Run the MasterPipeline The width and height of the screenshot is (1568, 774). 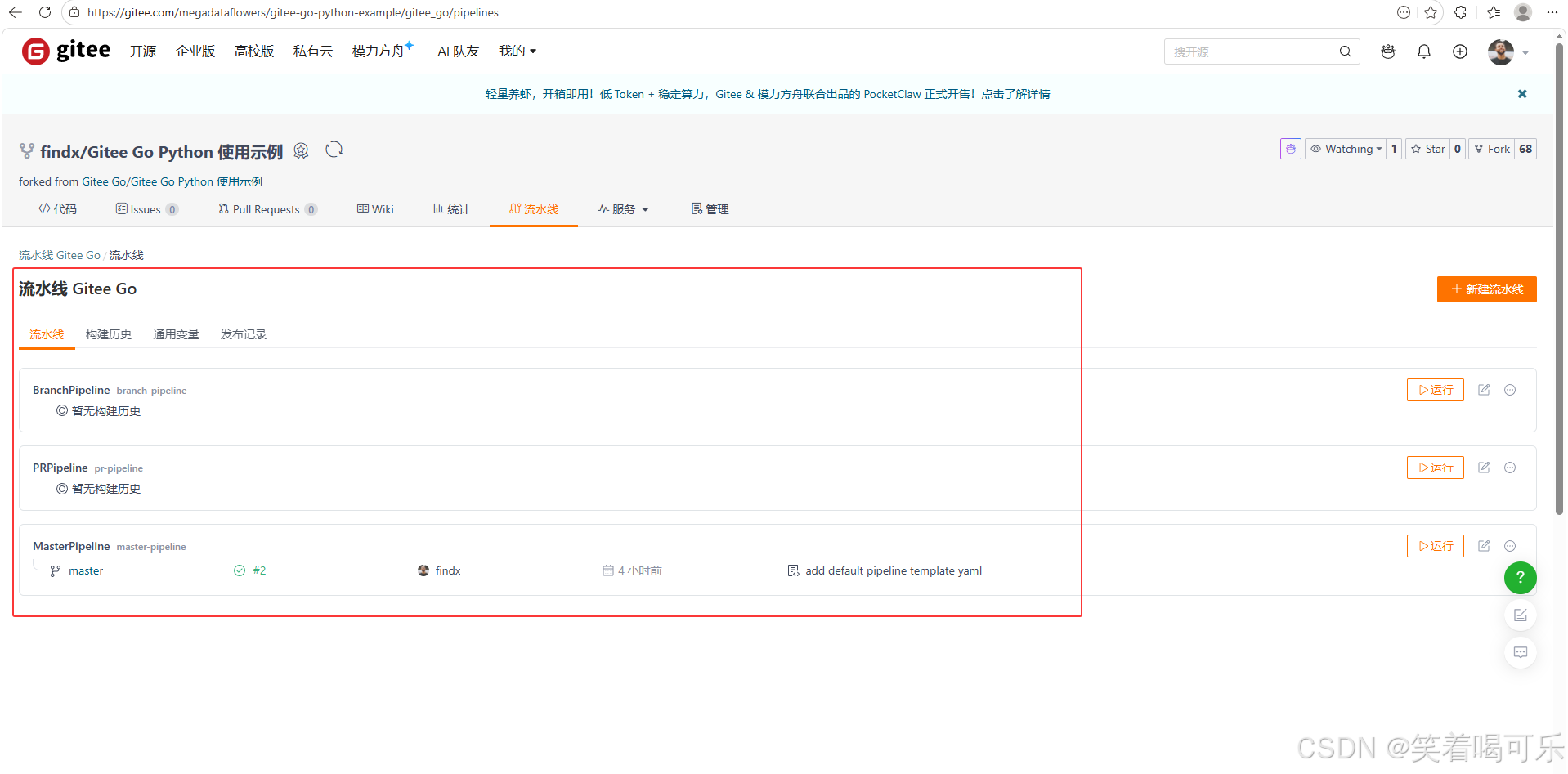coord(1436,546)
